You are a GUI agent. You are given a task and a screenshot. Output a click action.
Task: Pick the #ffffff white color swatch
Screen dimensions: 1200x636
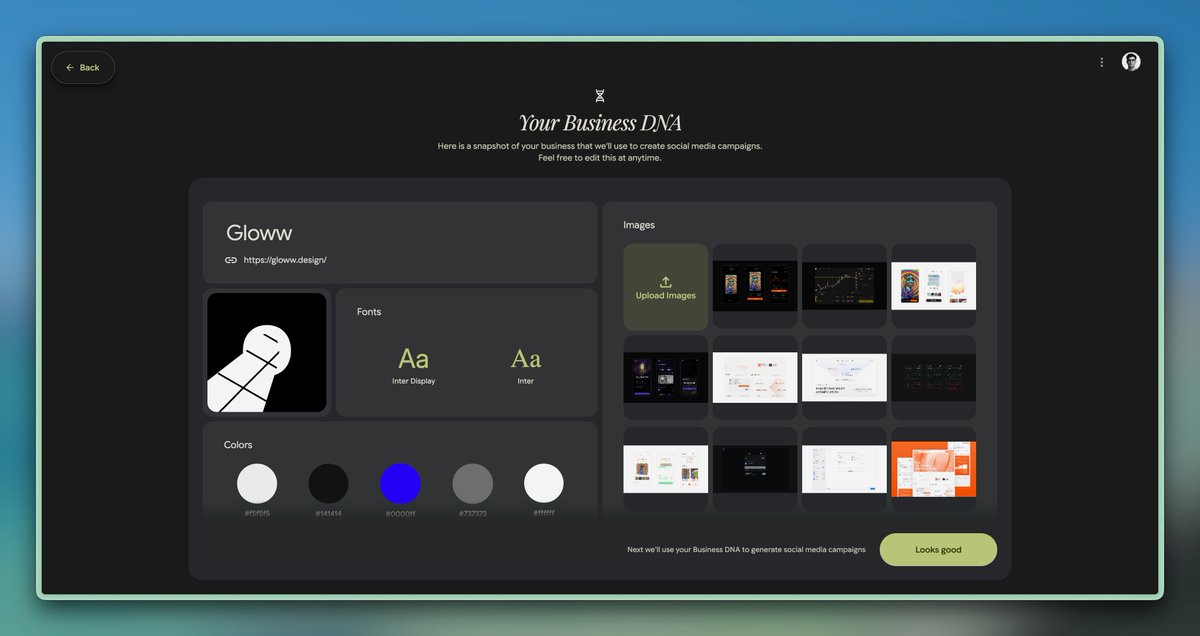pos(544,483)
